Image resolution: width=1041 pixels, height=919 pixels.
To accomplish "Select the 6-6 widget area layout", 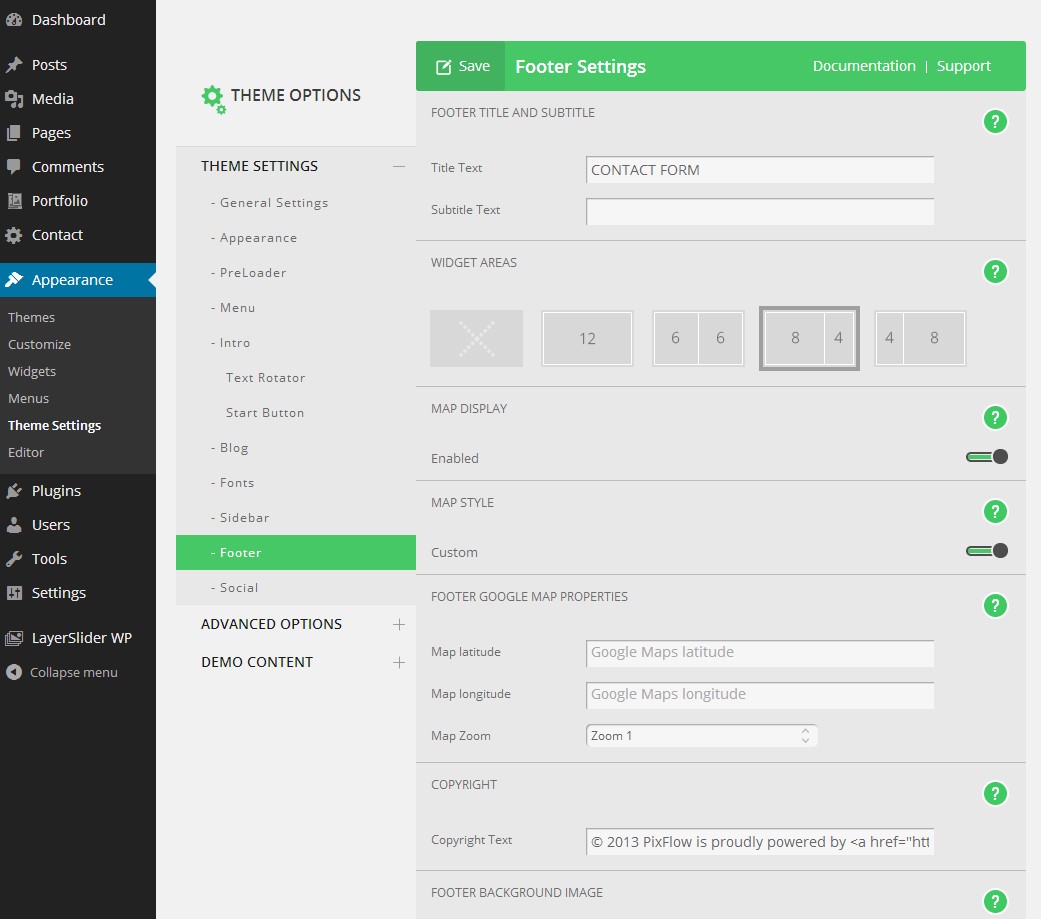I will coord(698,338).
